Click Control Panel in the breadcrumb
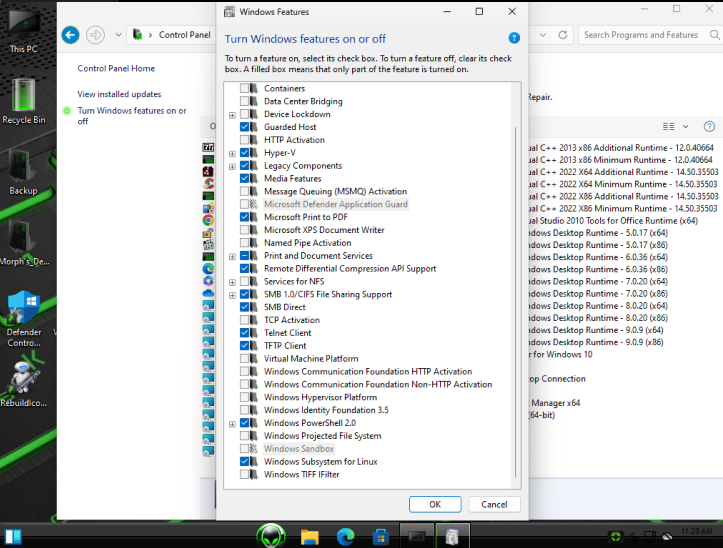This screenshot has width=723, height=548. click(x=184, y=35)
